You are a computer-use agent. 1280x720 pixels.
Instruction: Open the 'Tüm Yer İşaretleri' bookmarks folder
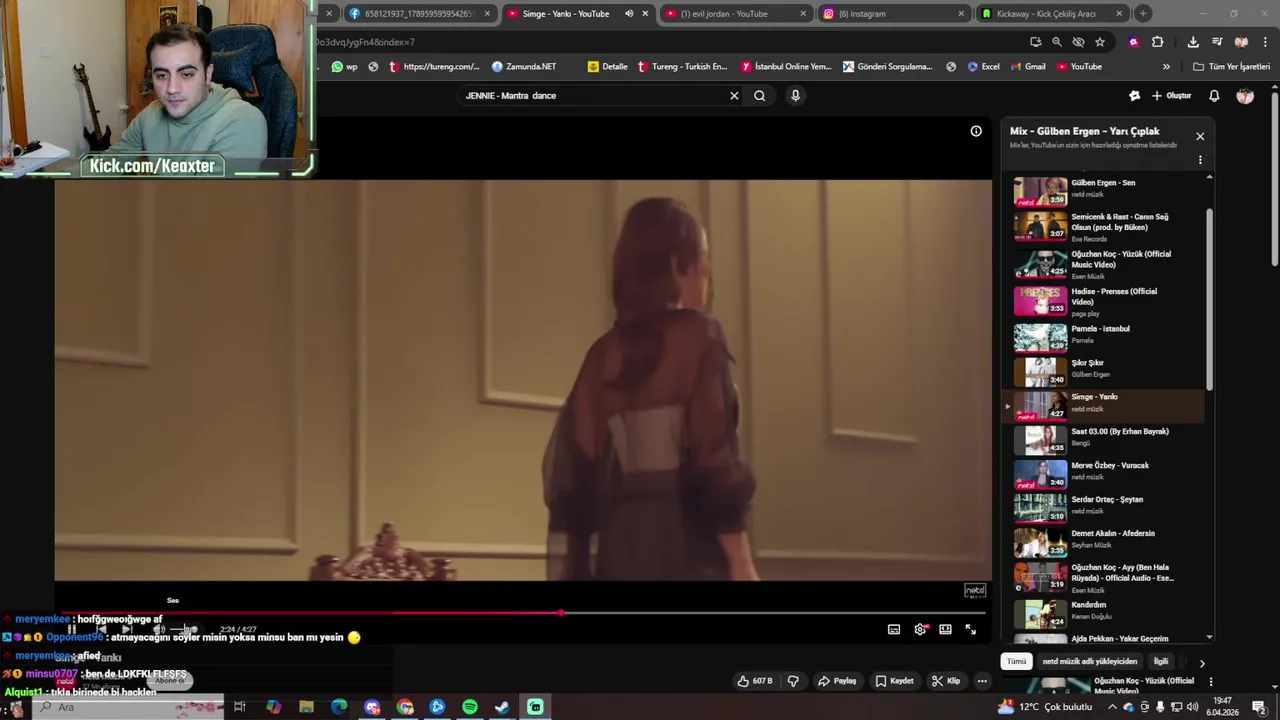(1232, 67)
